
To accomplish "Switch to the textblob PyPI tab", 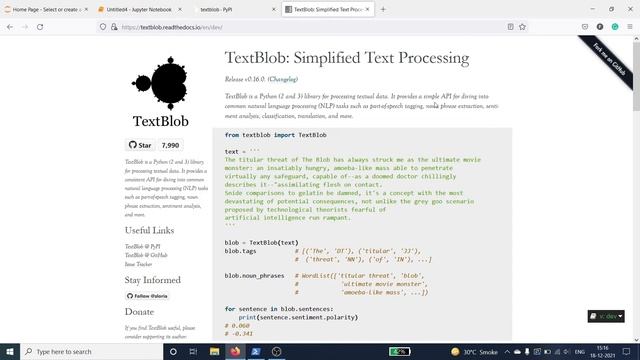I will (x=234, y=9).
